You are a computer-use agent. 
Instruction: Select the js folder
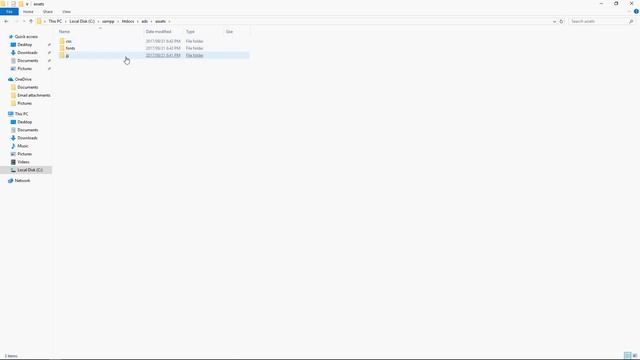[67, 55]
